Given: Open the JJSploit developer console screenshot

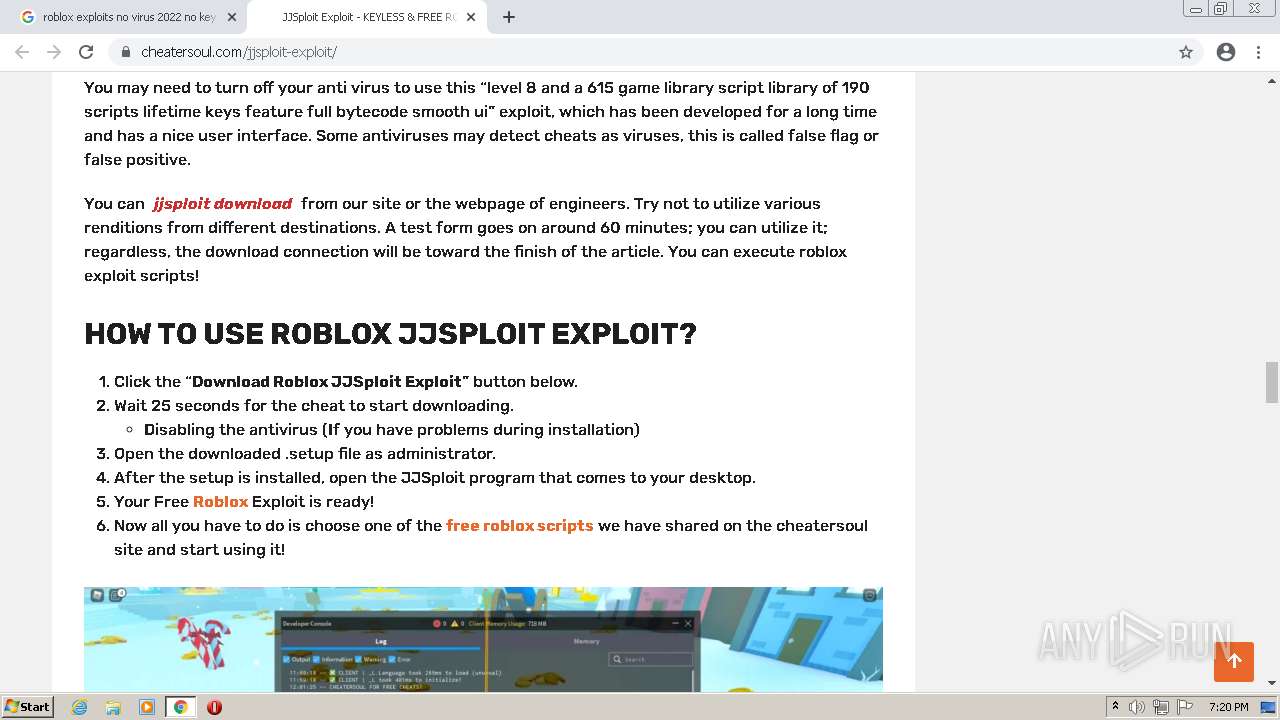Looking at the screenshot, I should pyautogui.click(x=483, y=639).
